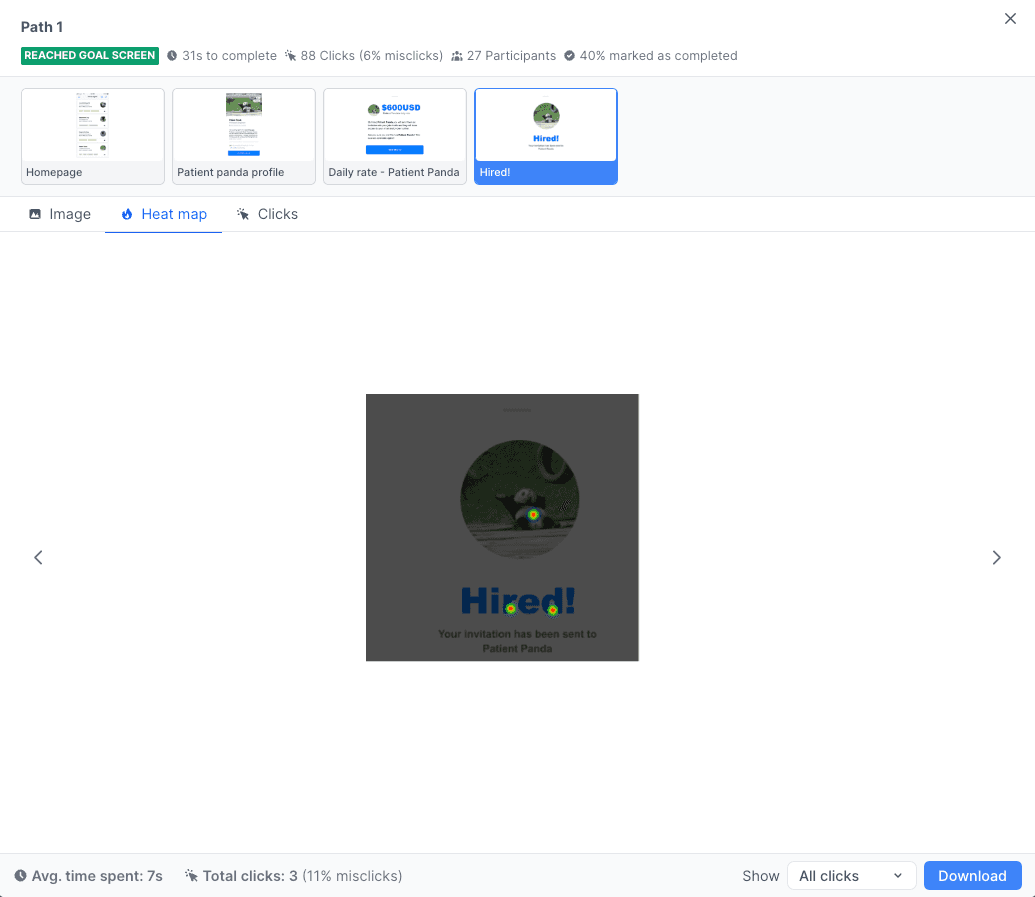The width and height of the screenshot is (1035, 897).
Task: Click the participants icon beside 27 Participants
Action: [x=457, y=55]
